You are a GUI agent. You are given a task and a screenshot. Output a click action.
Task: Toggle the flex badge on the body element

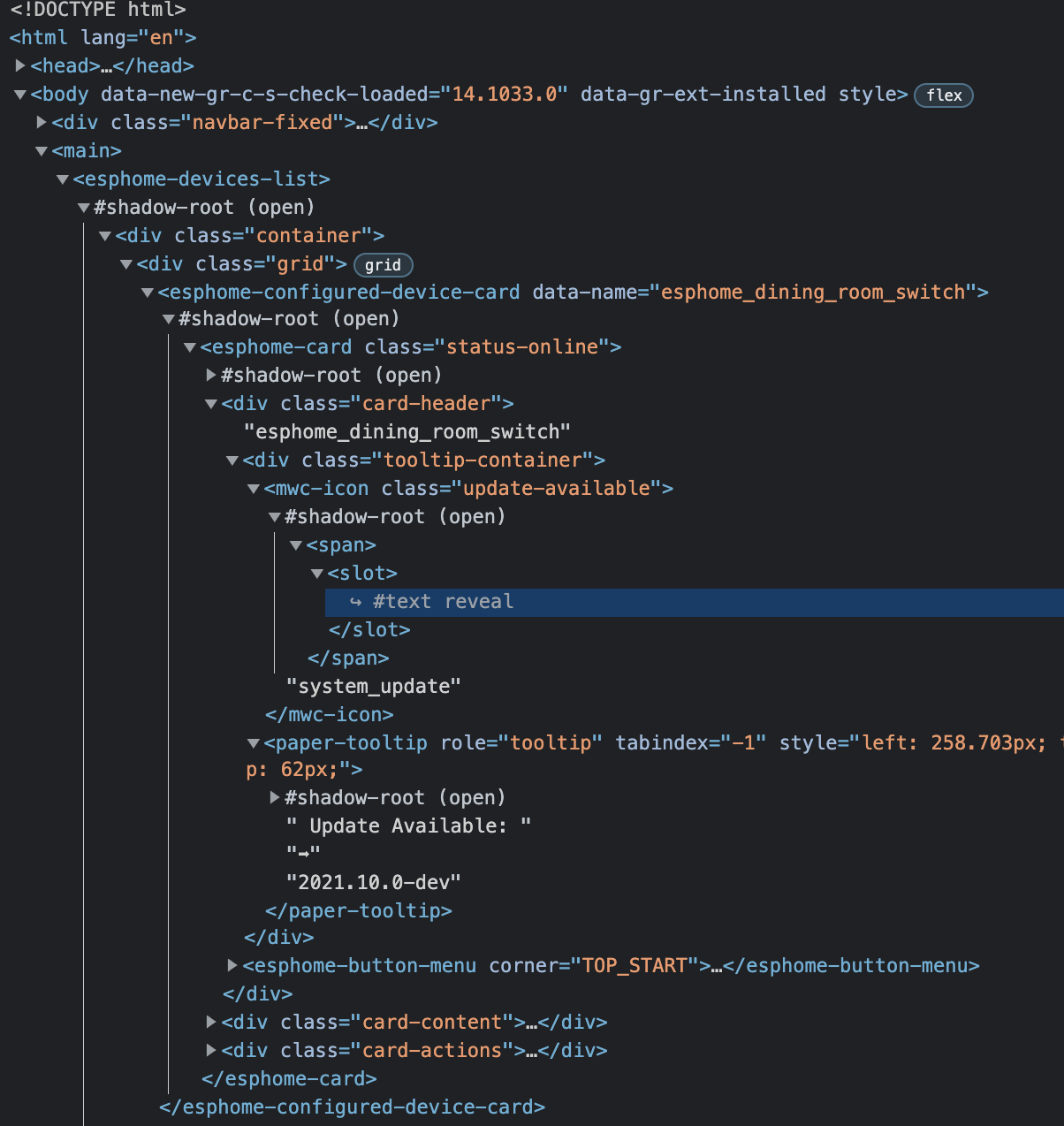pyautogui.click(x=943, y=95)
